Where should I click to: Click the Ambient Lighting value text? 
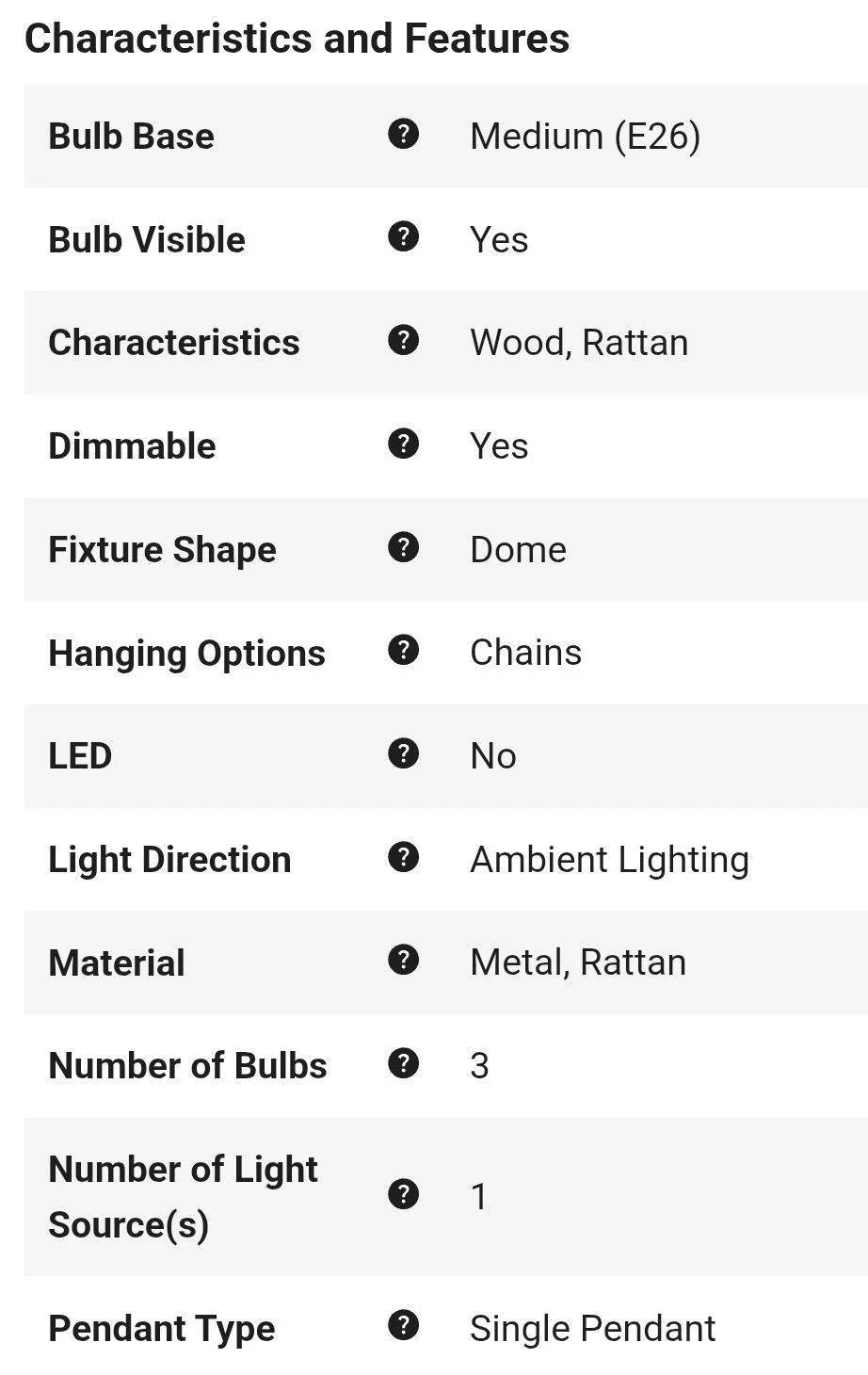pos(609,860)
